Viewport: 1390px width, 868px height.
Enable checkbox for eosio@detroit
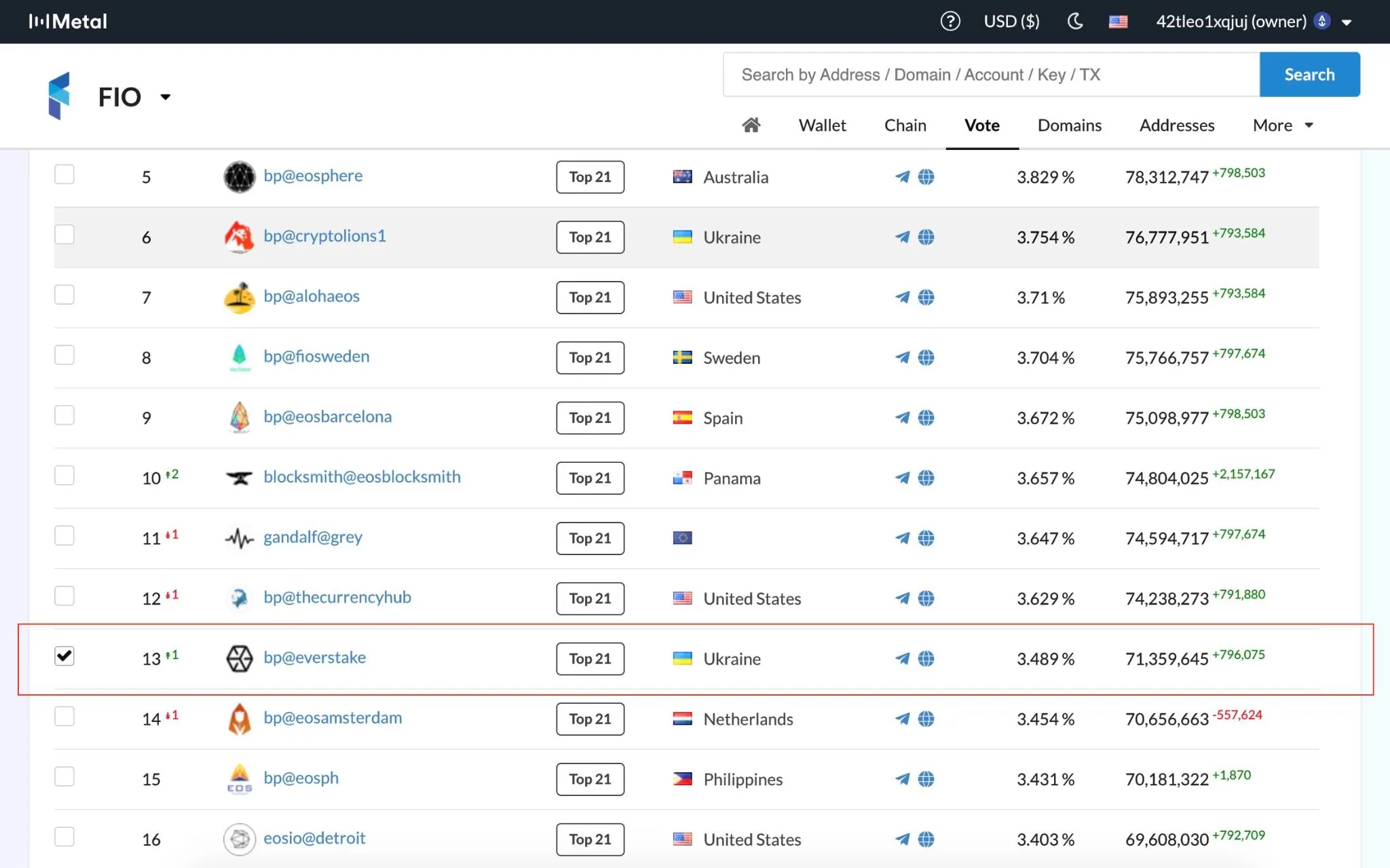(64, 837)
